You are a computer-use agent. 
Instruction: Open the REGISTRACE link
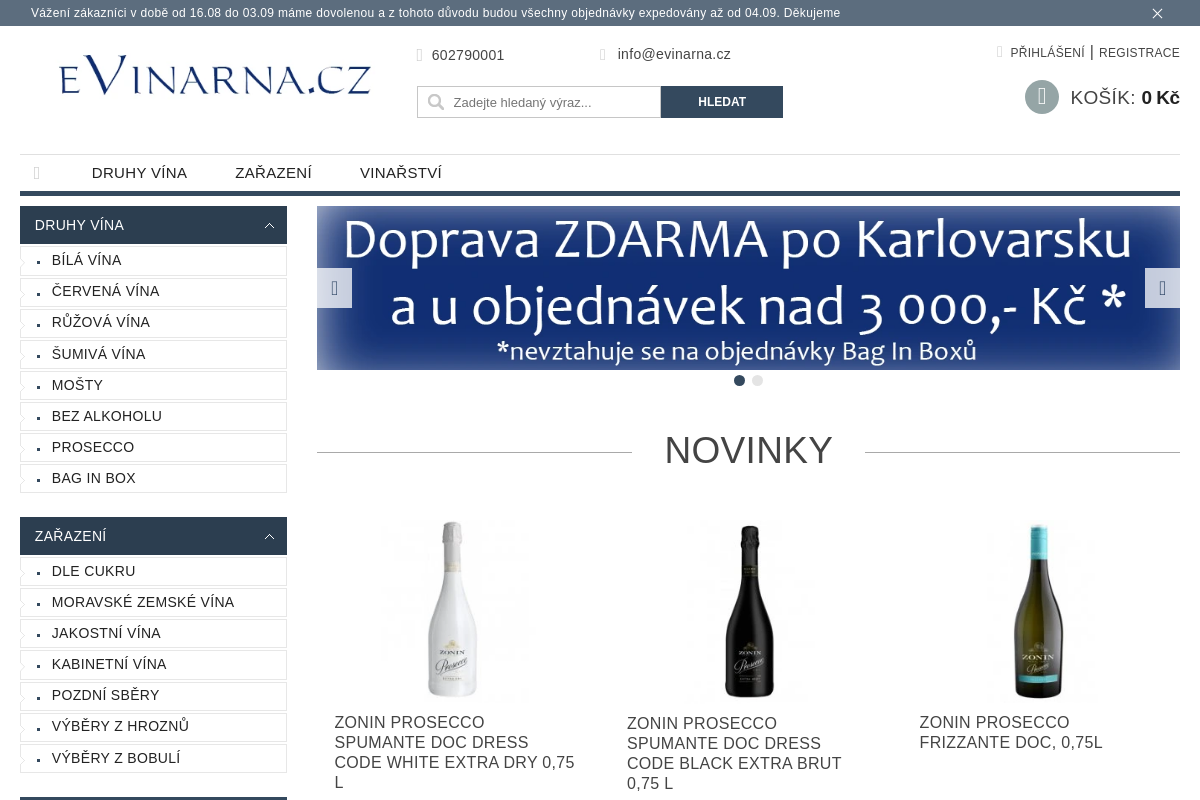pyautogui.click(x=1139, y=52)
